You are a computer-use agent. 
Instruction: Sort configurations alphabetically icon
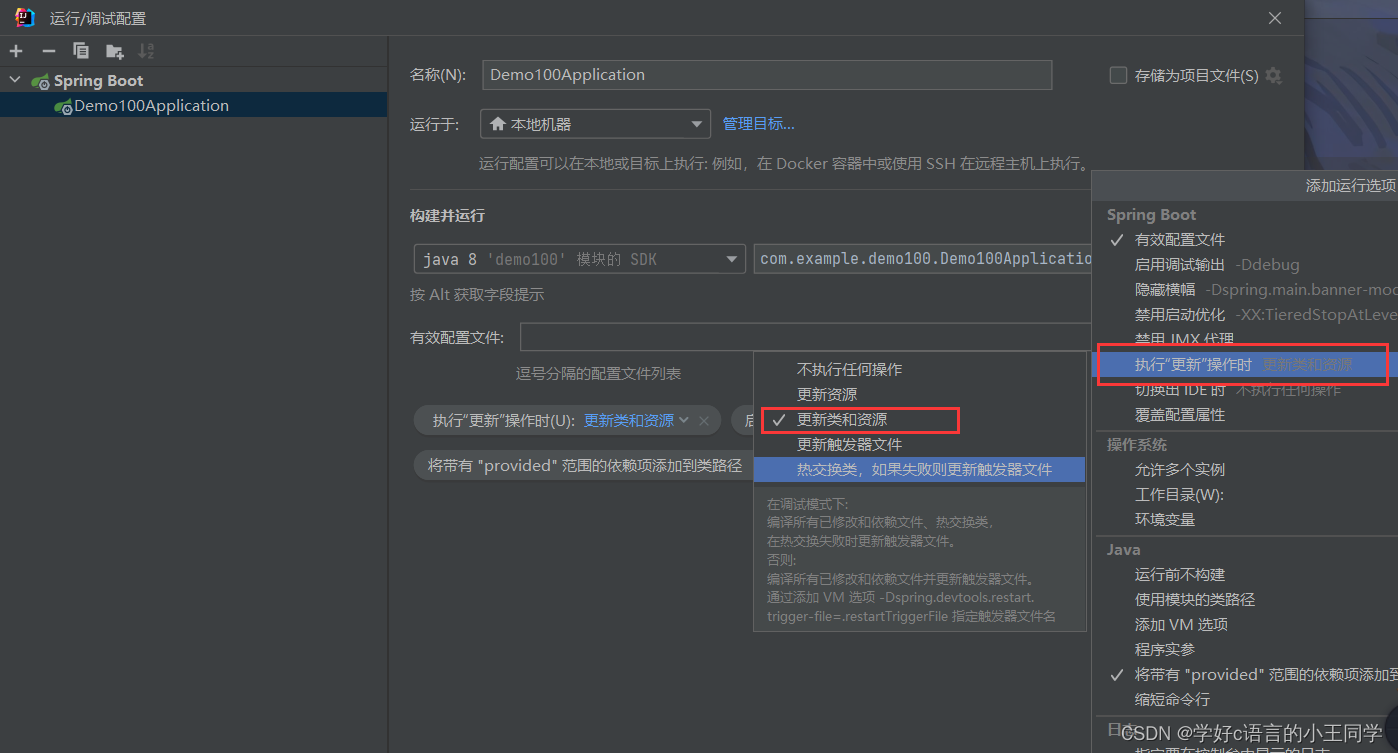click(146, 51)
